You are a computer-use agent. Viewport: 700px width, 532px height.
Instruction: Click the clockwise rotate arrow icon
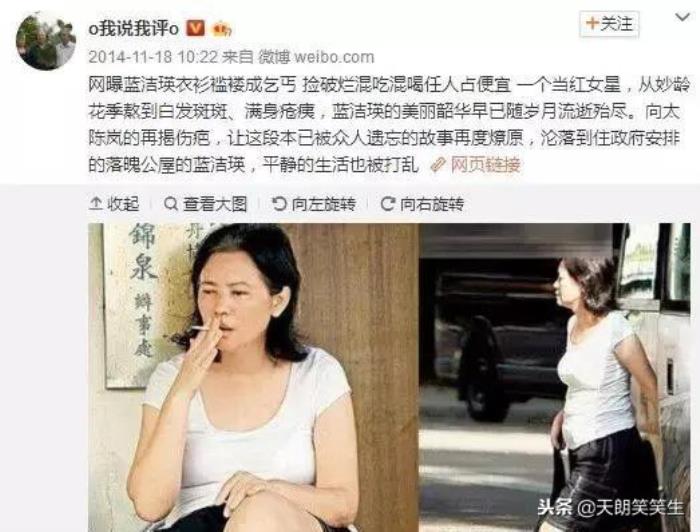tap(388, 204)
